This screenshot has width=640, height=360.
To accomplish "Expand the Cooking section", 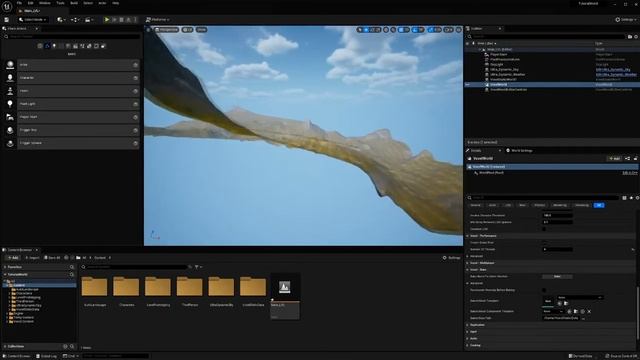I will point(468,345).
